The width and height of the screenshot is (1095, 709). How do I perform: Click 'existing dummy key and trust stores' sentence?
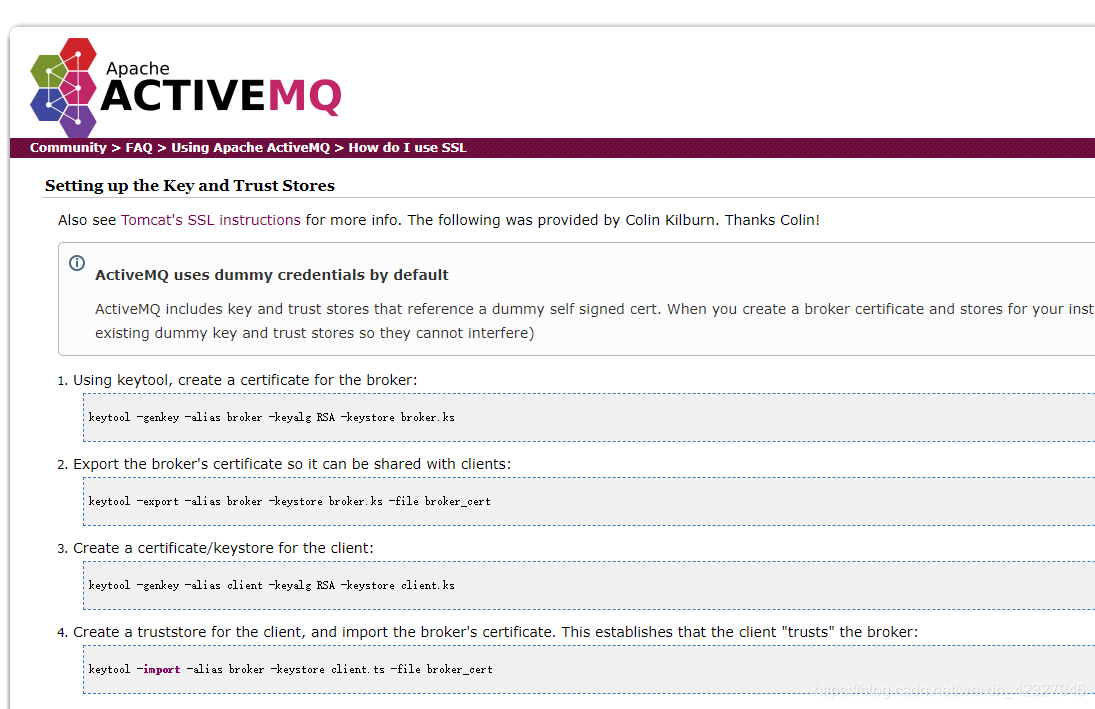coord(314,333)
